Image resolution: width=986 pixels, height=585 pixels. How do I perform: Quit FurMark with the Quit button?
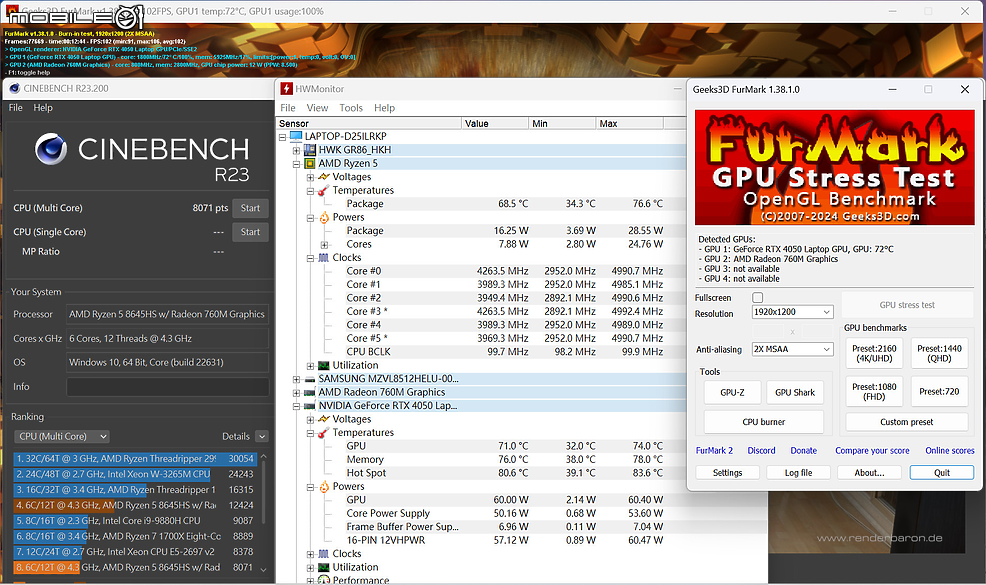click(x=942, y=472)
